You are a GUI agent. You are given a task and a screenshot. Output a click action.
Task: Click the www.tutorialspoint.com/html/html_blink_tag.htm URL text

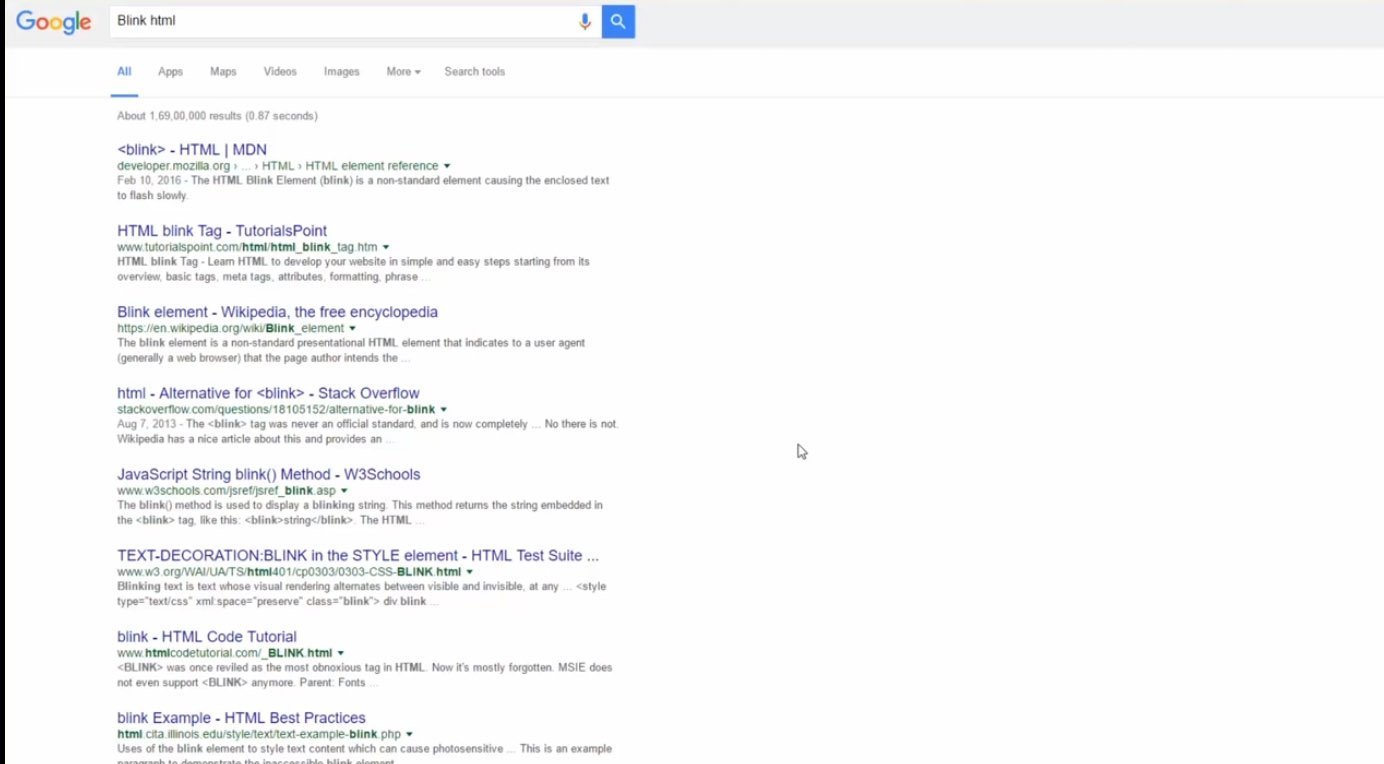pos(247,247)
